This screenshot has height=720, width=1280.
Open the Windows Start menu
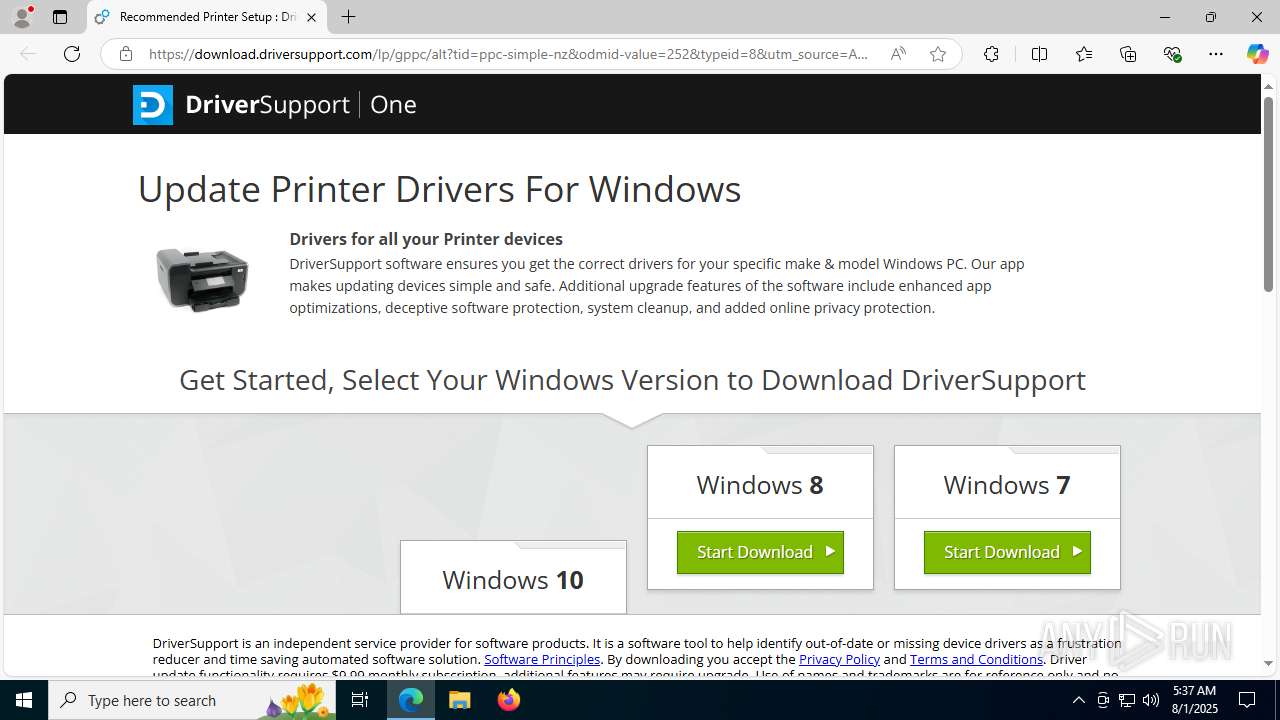[x=24, y=700]
